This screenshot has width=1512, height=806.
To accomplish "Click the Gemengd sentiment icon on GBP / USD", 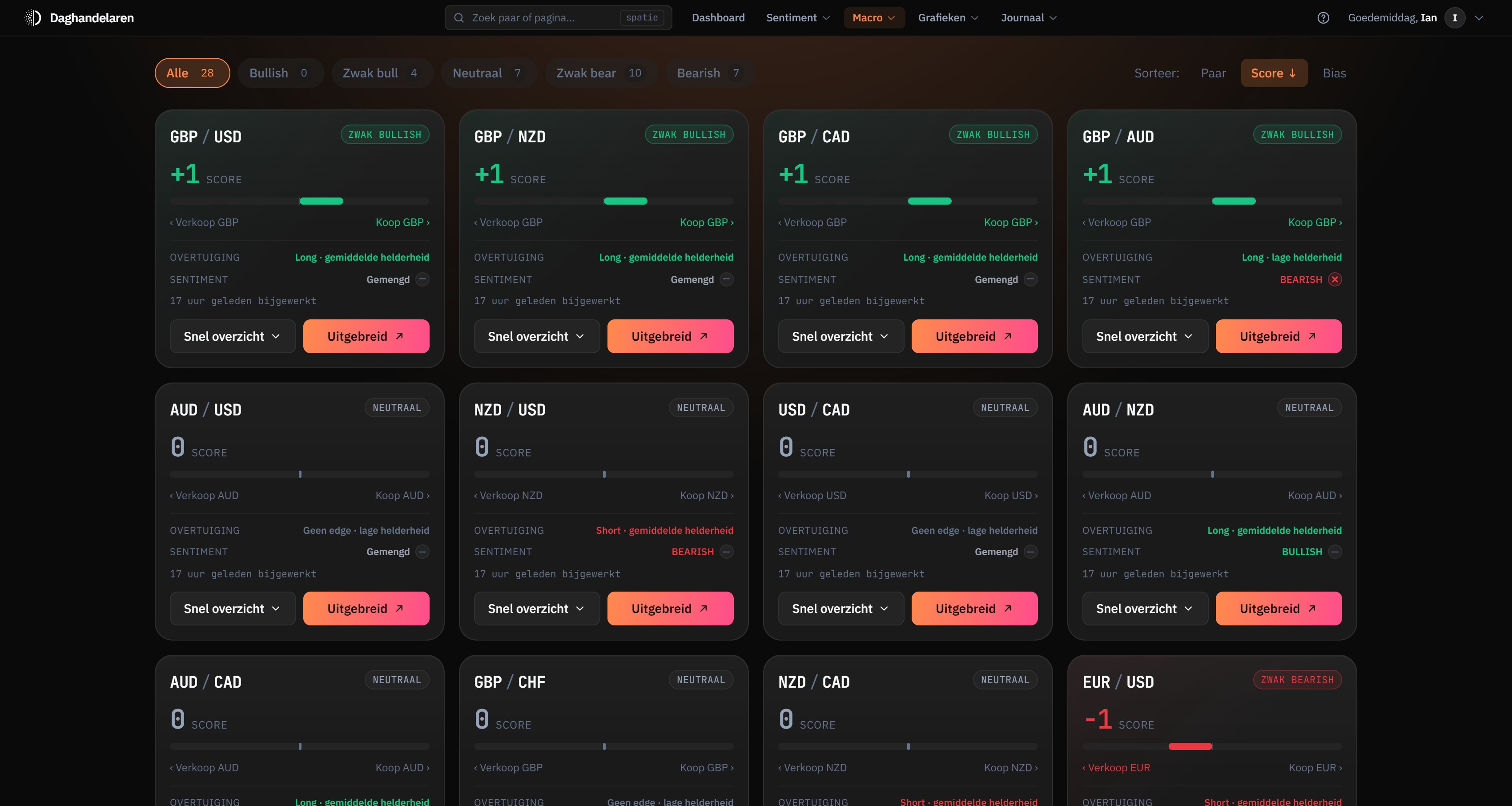I will (422, 279).
